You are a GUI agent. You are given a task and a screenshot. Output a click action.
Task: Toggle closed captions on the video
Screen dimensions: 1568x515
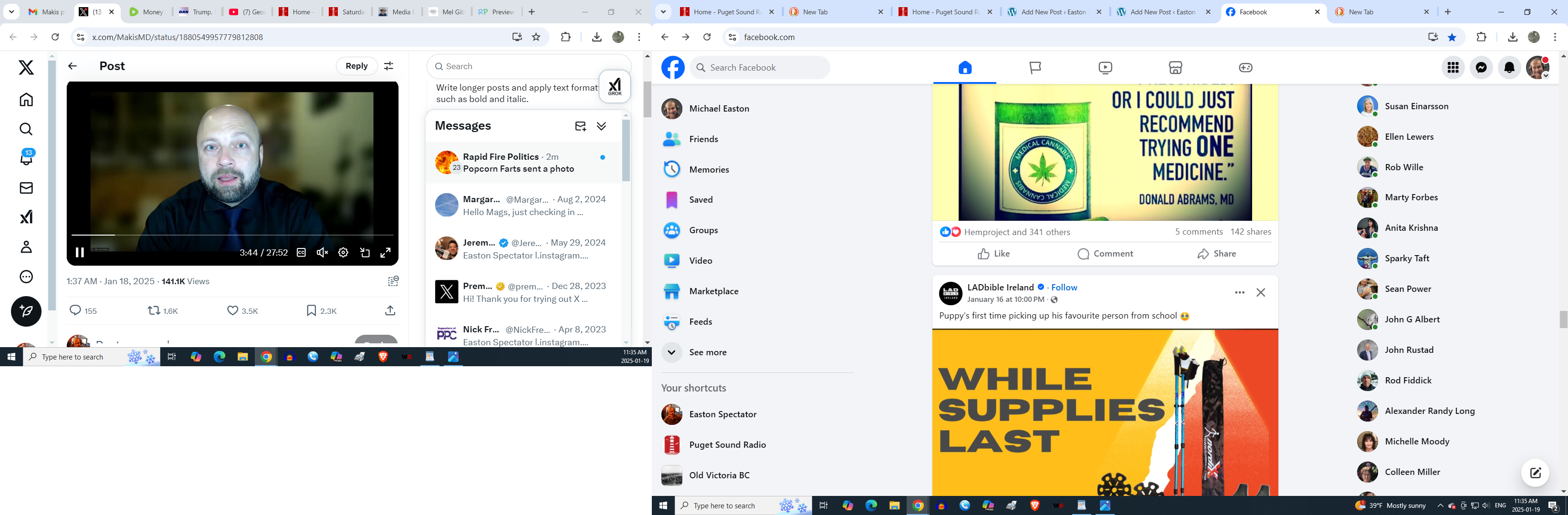(x=301, y=252)
